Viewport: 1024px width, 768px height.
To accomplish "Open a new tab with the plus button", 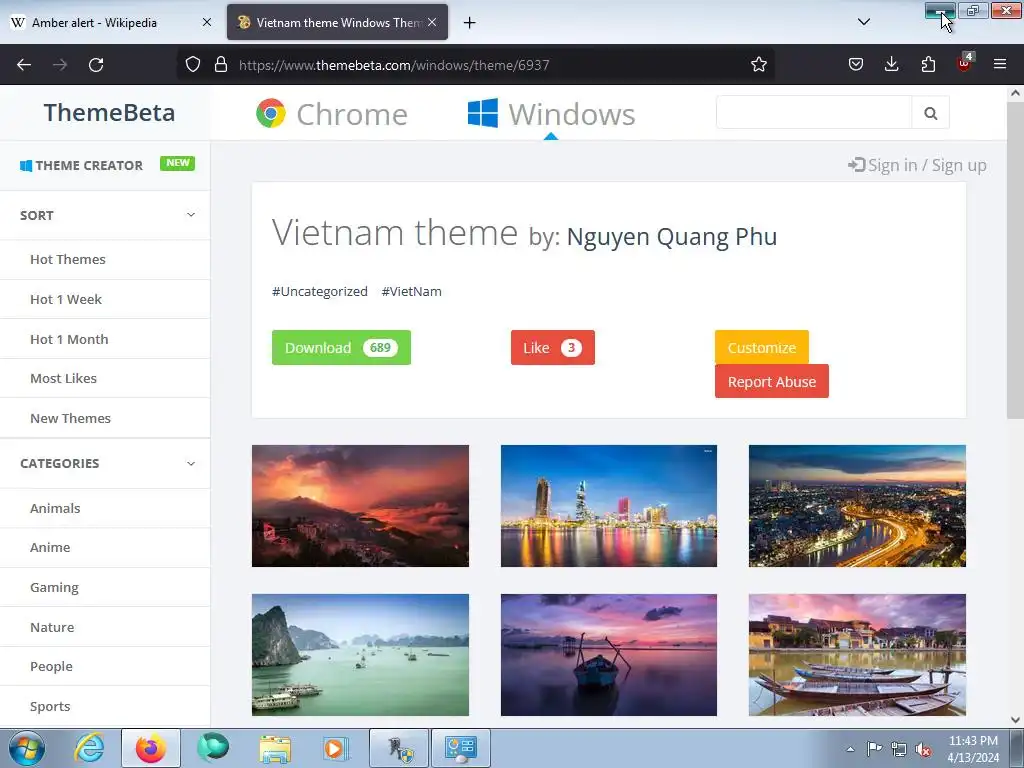I will point(469,23).
